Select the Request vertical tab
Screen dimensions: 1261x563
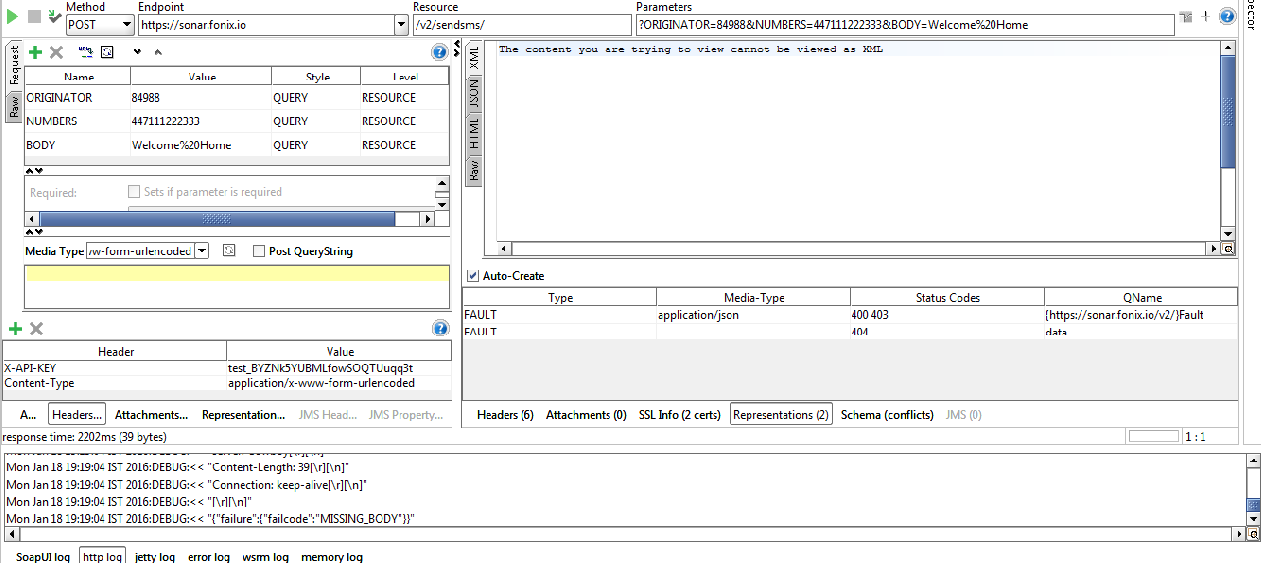tap(14, 66)
